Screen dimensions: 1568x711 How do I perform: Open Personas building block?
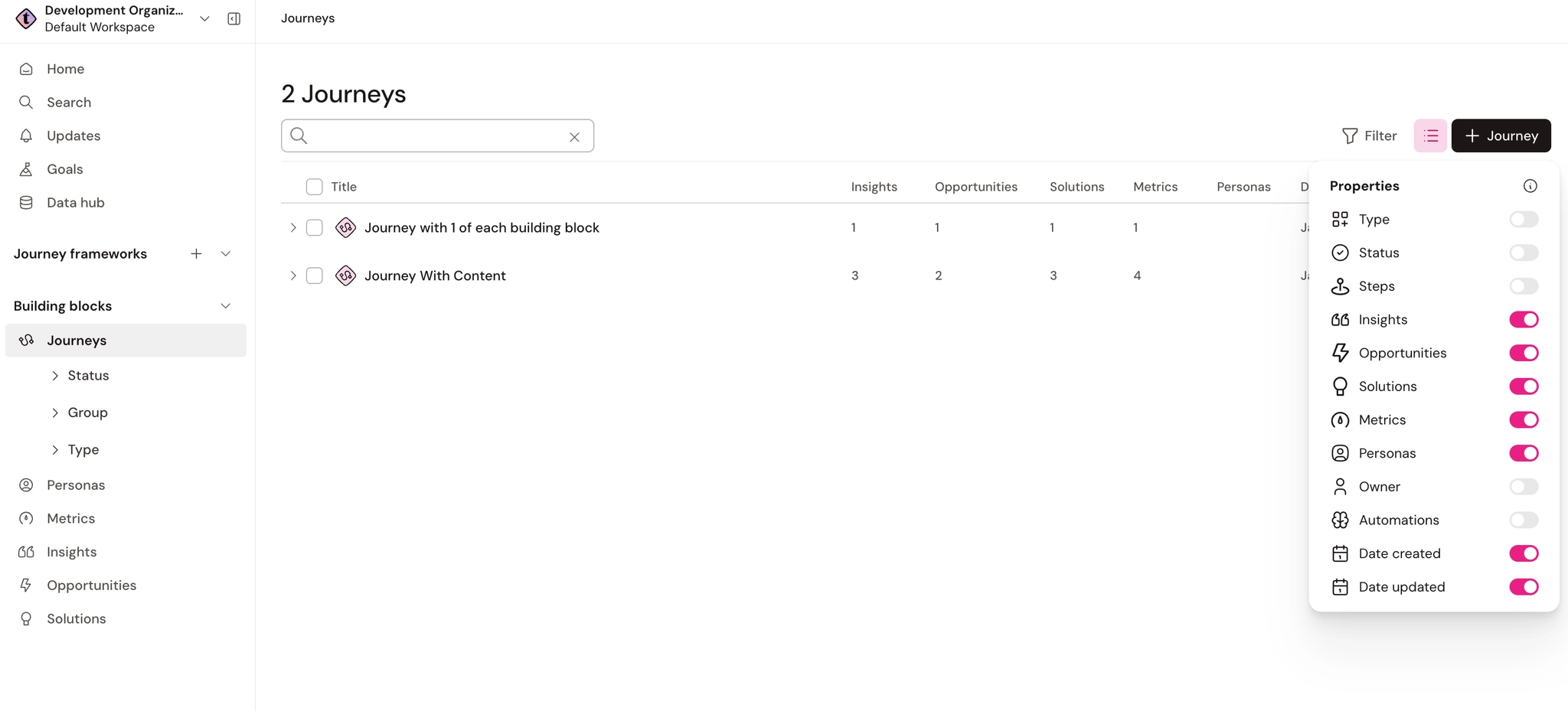coord(75,485)
